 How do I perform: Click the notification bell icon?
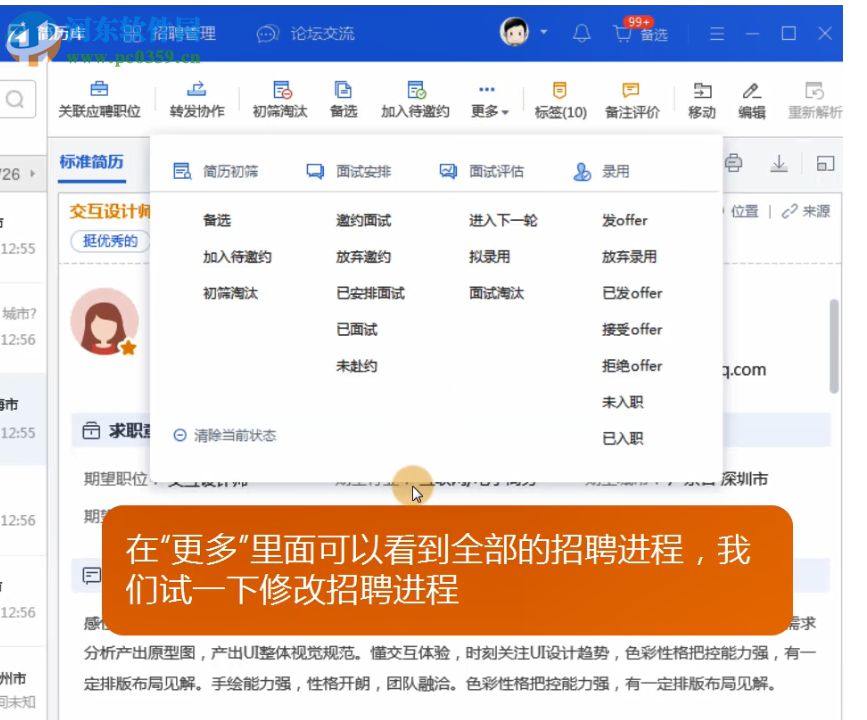point(581,33)
